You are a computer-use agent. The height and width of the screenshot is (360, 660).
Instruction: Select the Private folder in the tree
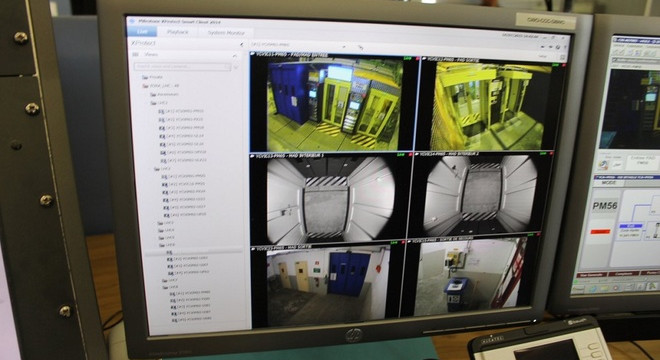tap(152, 77)
